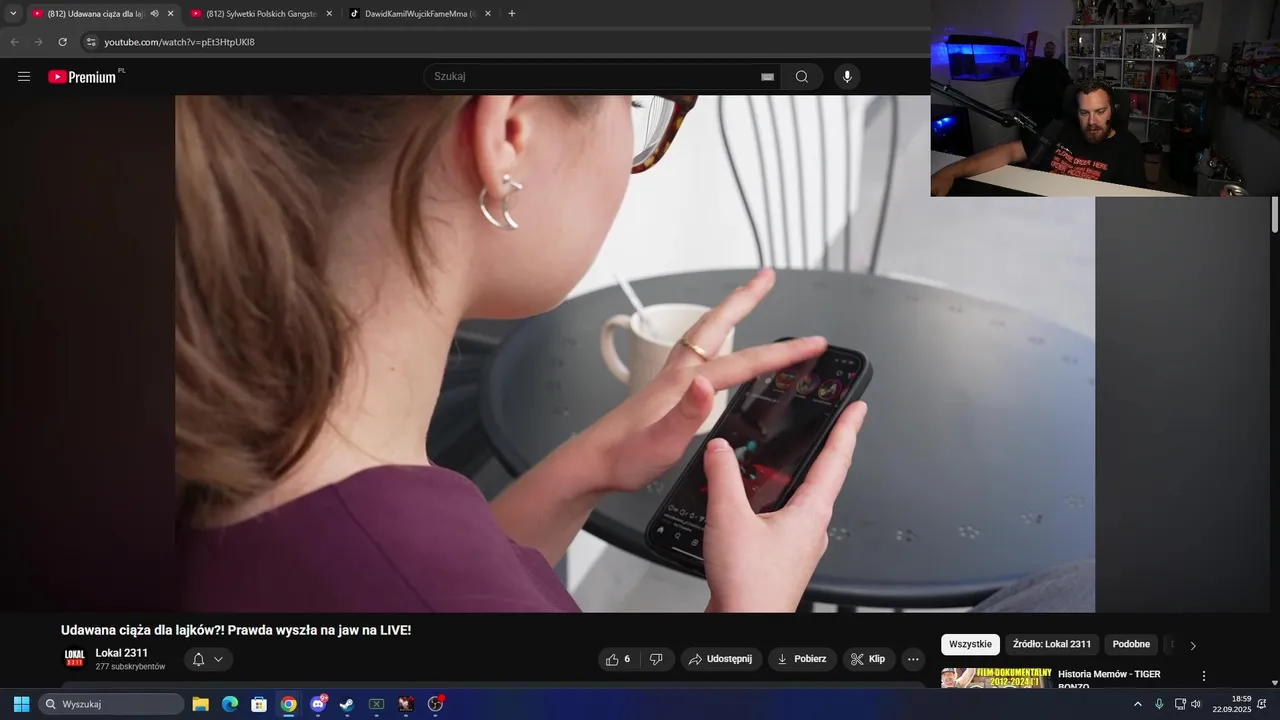Screen dimensions: 1280x720
Task: Open Steam from the taskbar
Action: point(347,704)
